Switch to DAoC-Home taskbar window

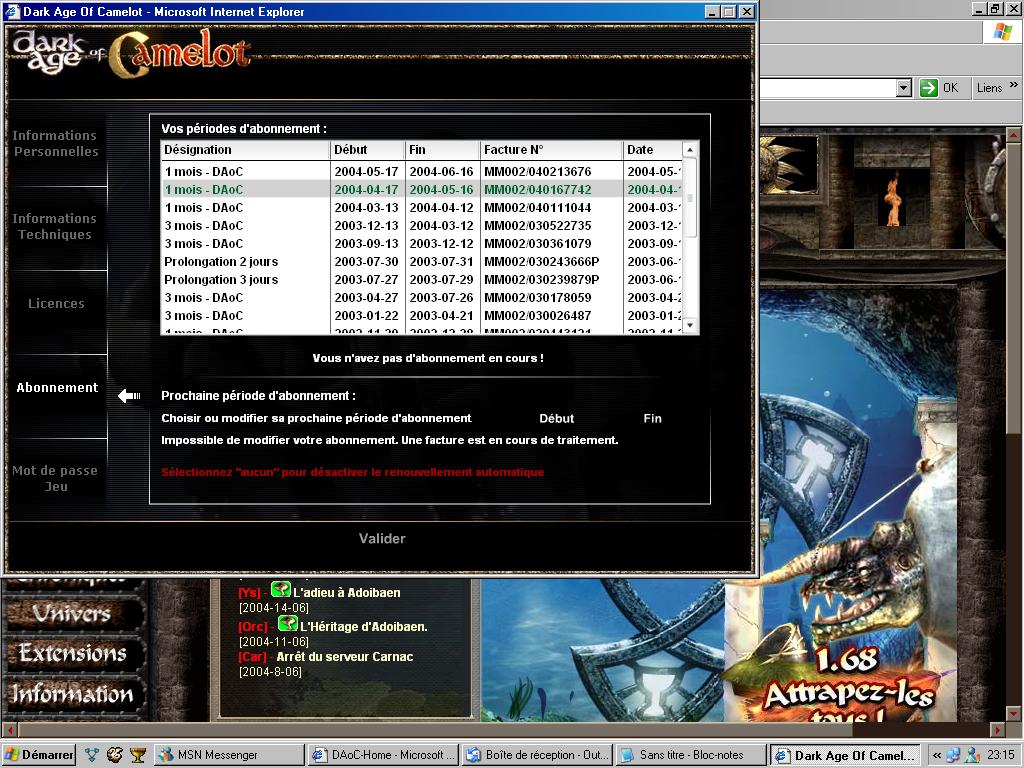(x=383, y=755)
